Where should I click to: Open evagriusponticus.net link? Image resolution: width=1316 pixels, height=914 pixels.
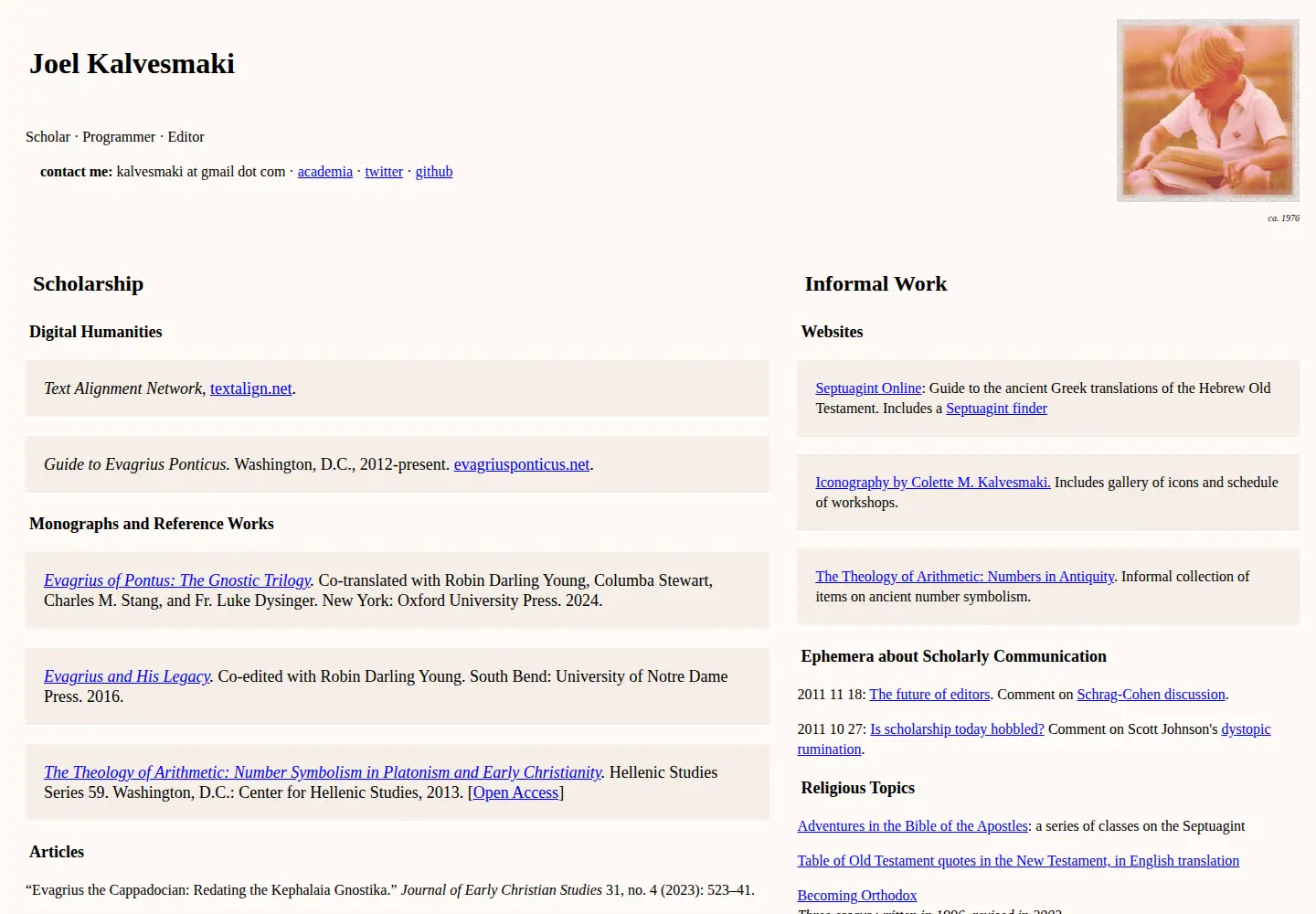[x=522, y=464]
